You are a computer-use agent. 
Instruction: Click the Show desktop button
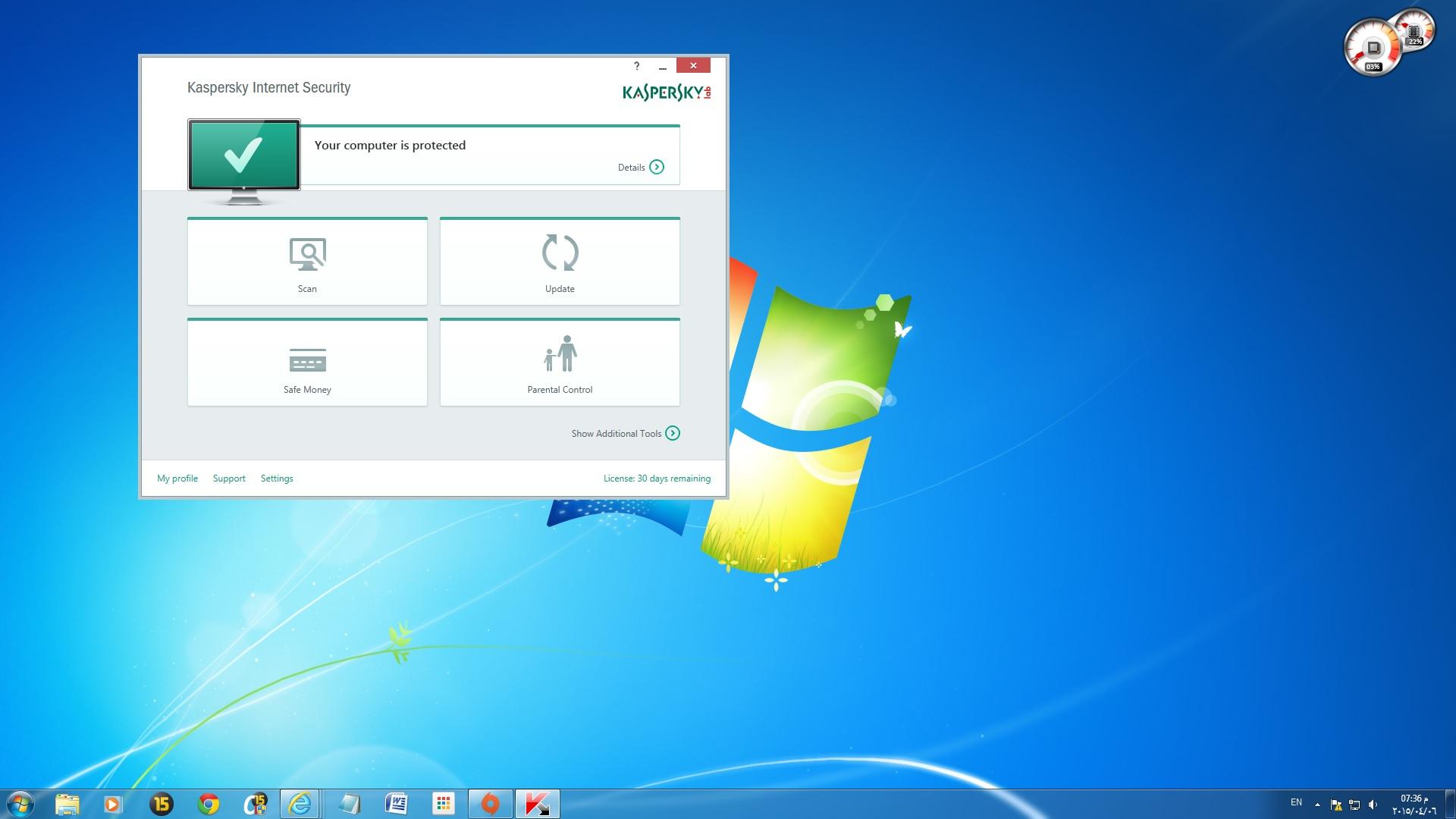(x=1450, y=804)
